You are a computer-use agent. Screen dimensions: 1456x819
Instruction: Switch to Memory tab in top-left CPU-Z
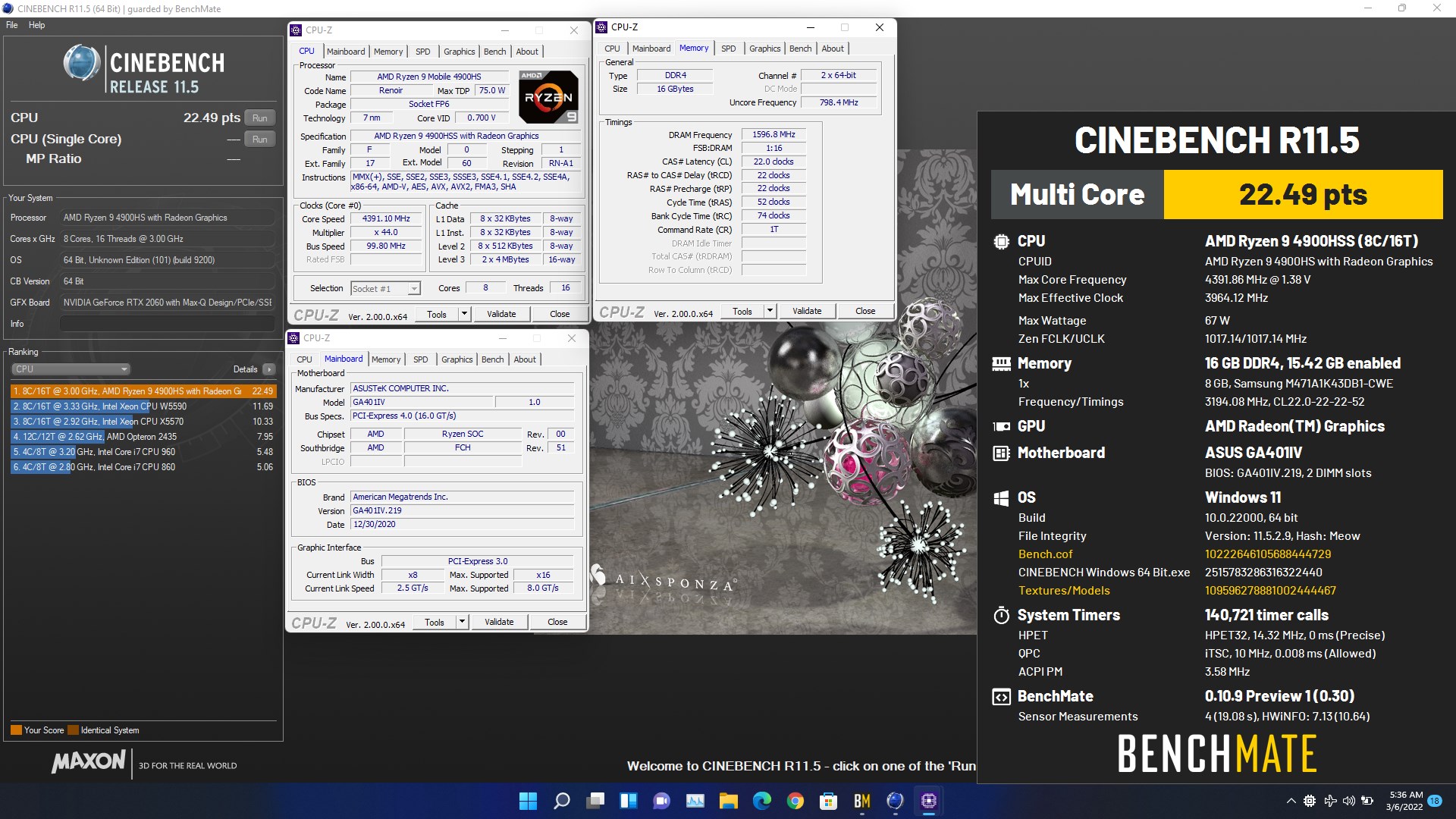tap(388, 52)
